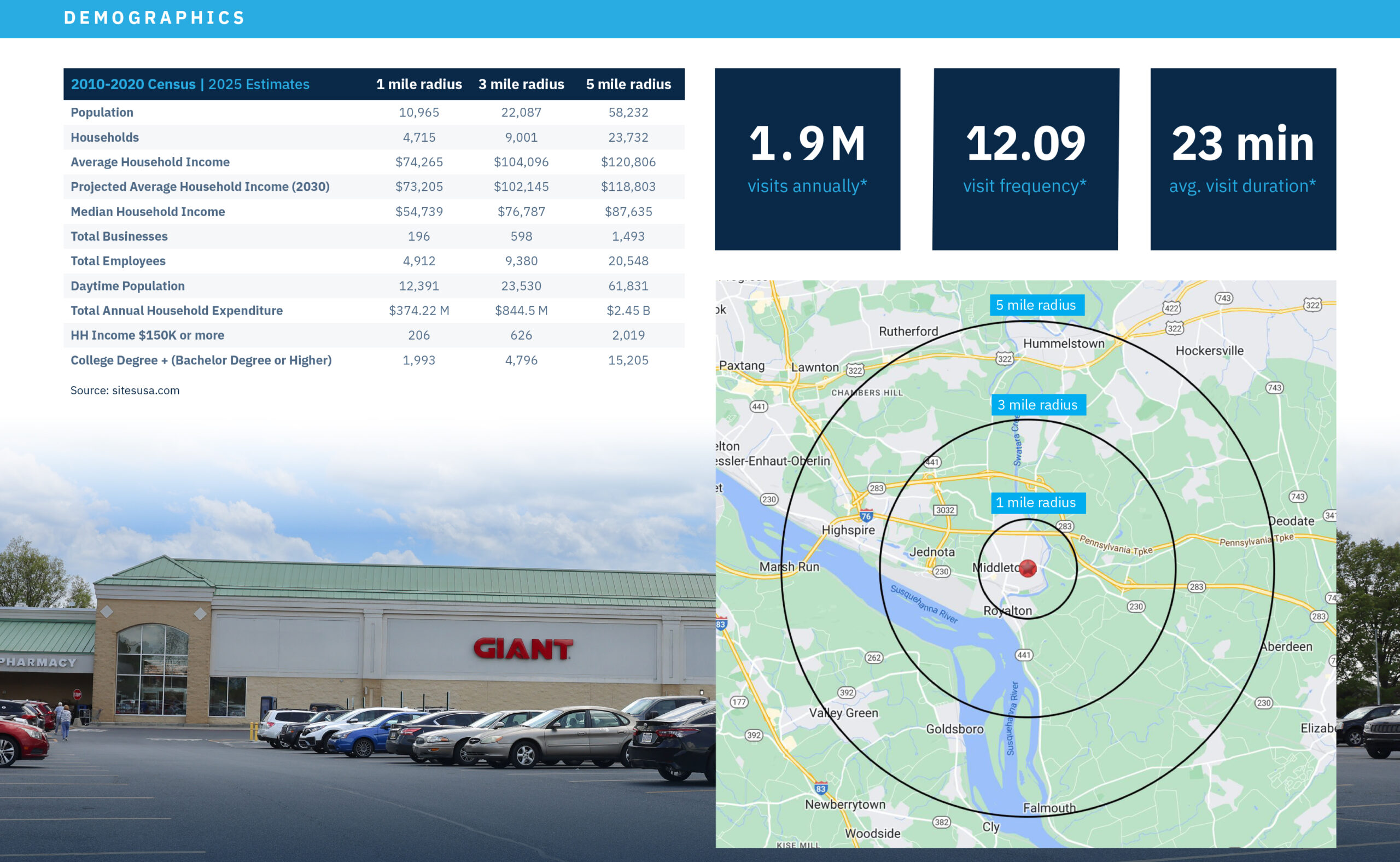Click the 23 min avg. visit duration tile
Screen dimensions: 1400x862
point(1242,159)
